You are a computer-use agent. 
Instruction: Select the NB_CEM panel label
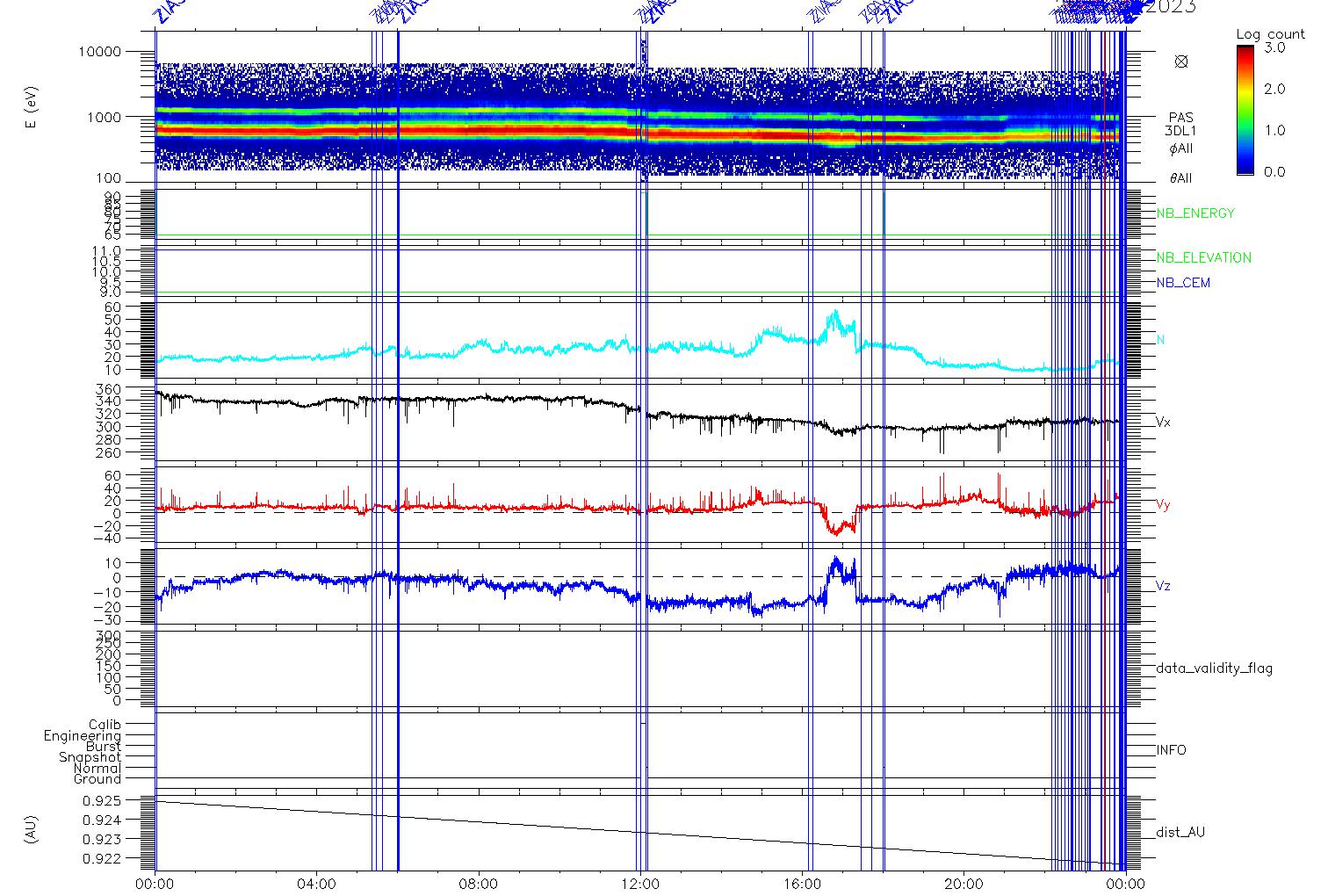tap(1183, 283)
